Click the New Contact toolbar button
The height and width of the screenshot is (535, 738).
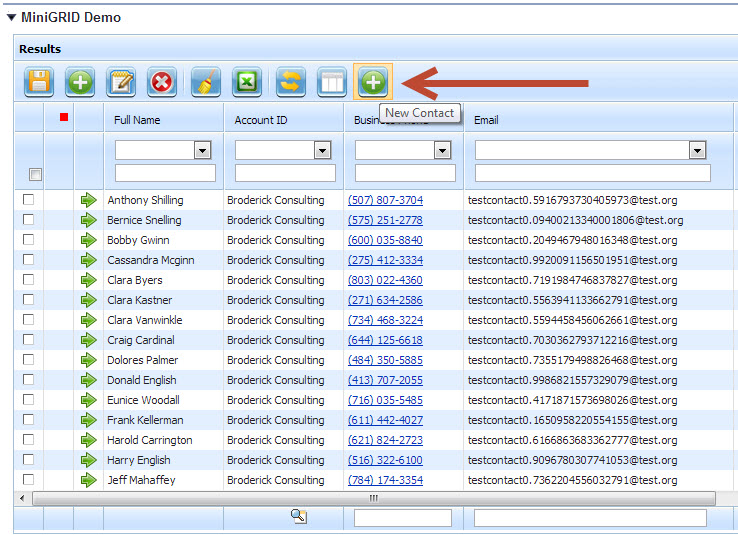(x=373, y=82)
